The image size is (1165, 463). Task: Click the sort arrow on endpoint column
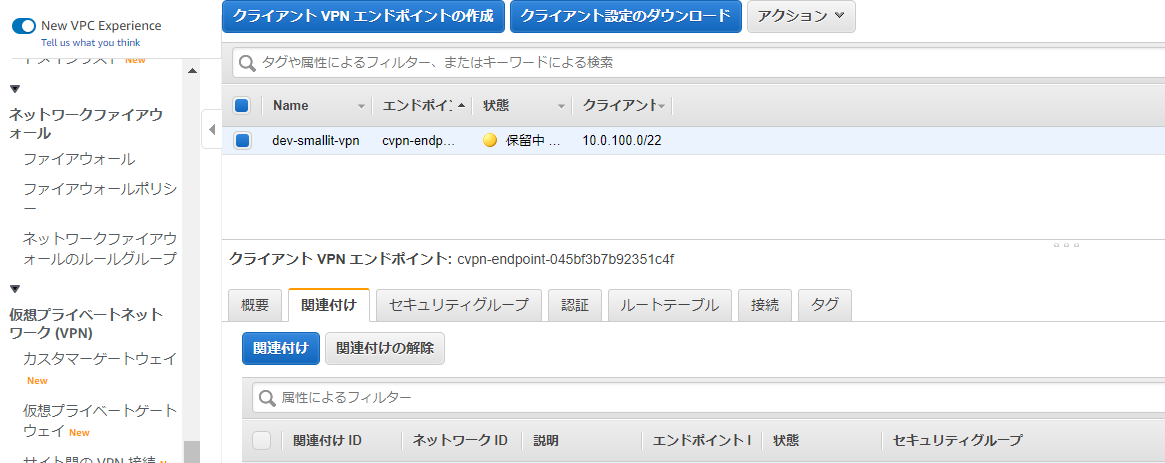pos(461,106)
